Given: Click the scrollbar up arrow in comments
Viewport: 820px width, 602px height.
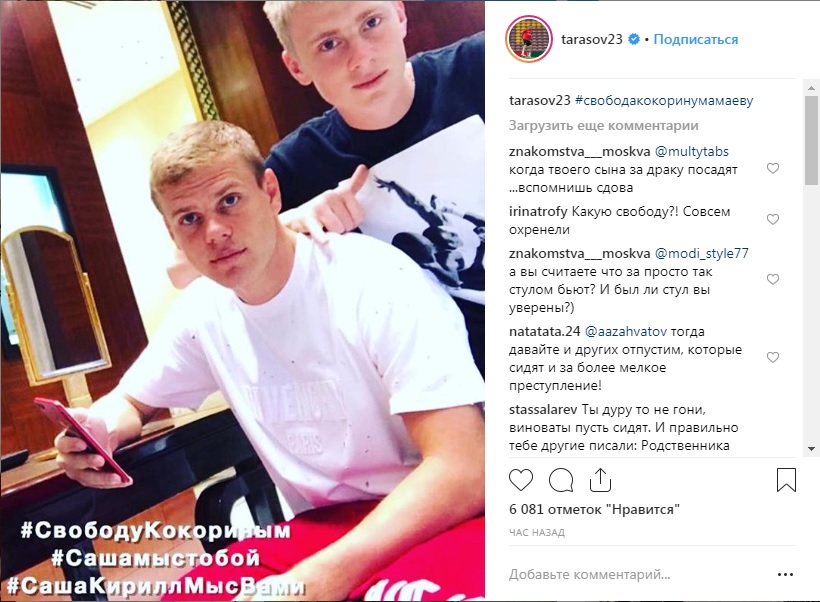Looking at the screenshot, I should (811, 88).
